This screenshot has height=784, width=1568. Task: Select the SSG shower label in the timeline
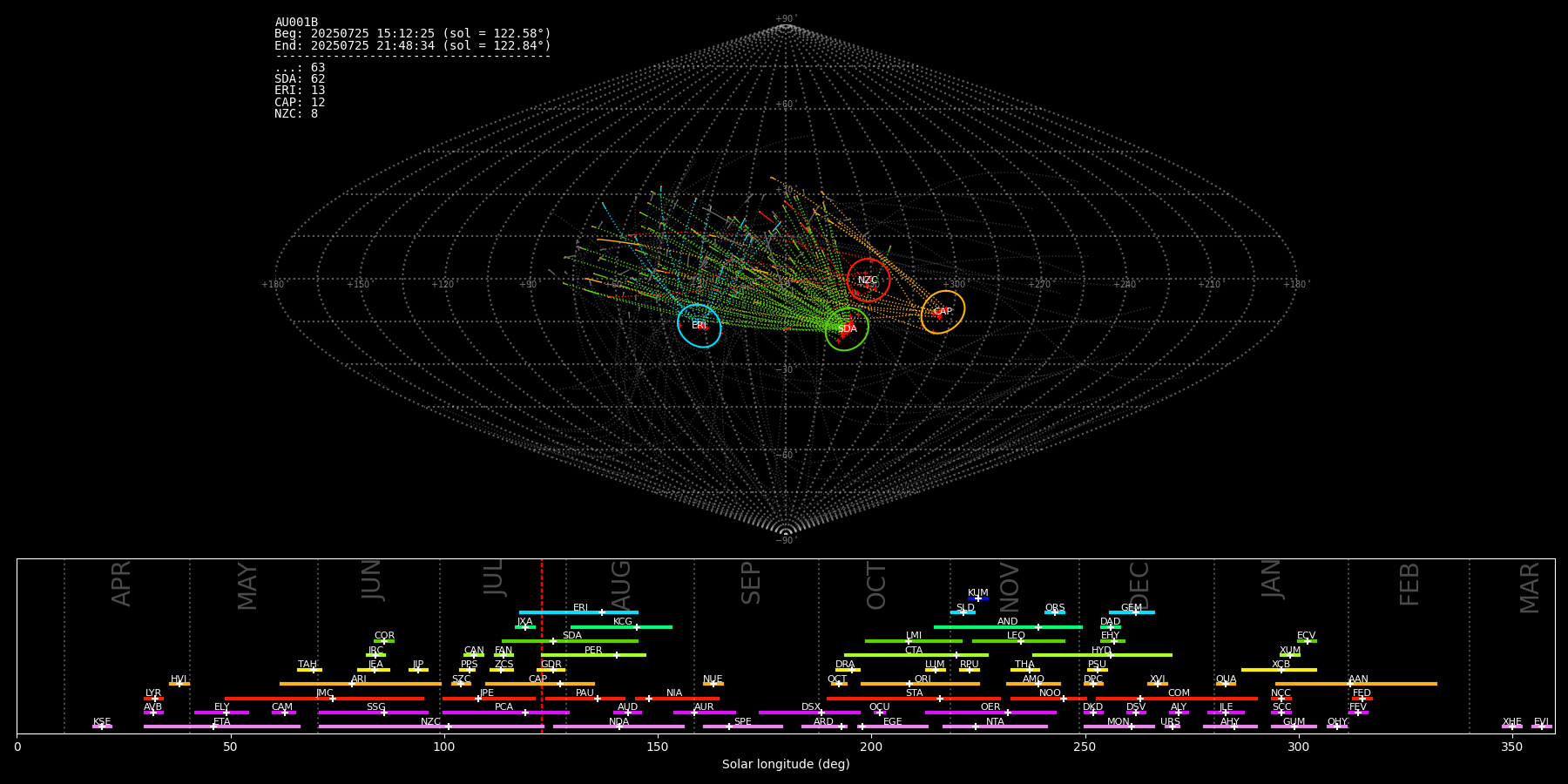click(376, 707)
